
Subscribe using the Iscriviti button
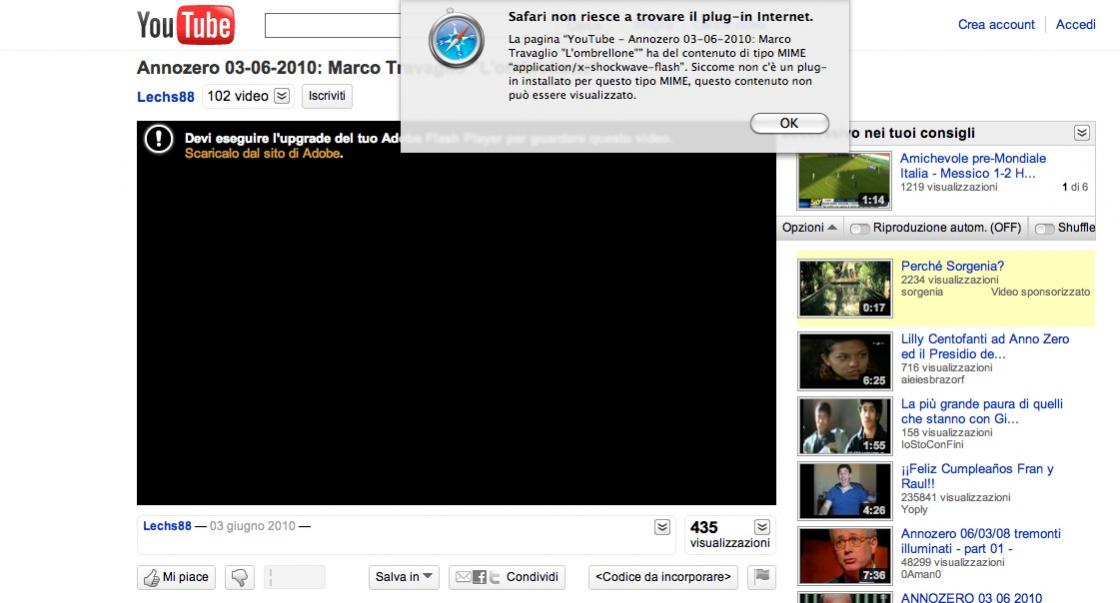coord(326,96)
